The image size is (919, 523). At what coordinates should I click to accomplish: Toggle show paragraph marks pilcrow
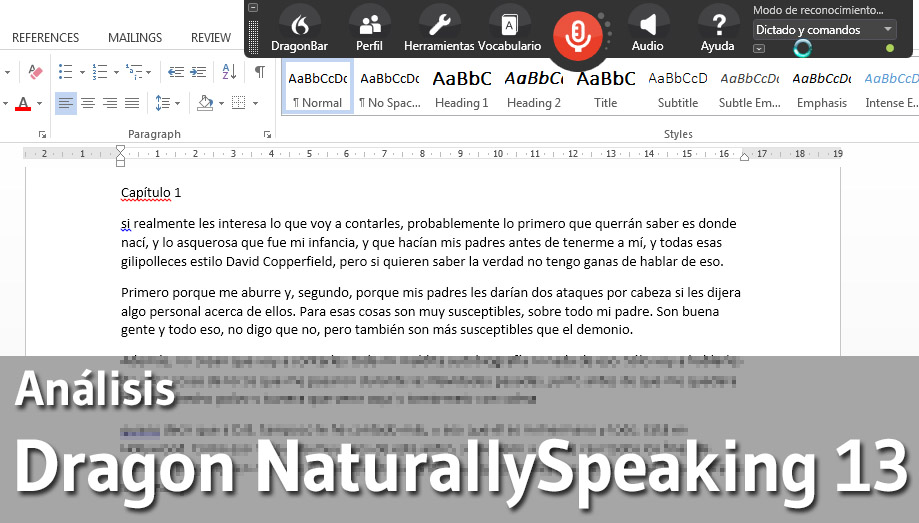click(x=260, y=72)
